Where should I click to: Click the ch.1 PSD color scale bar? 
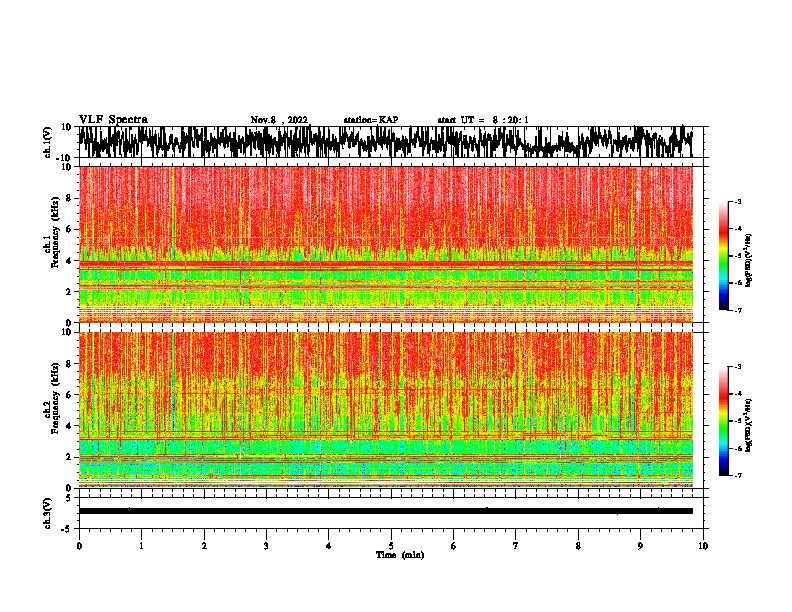[723, 256]
